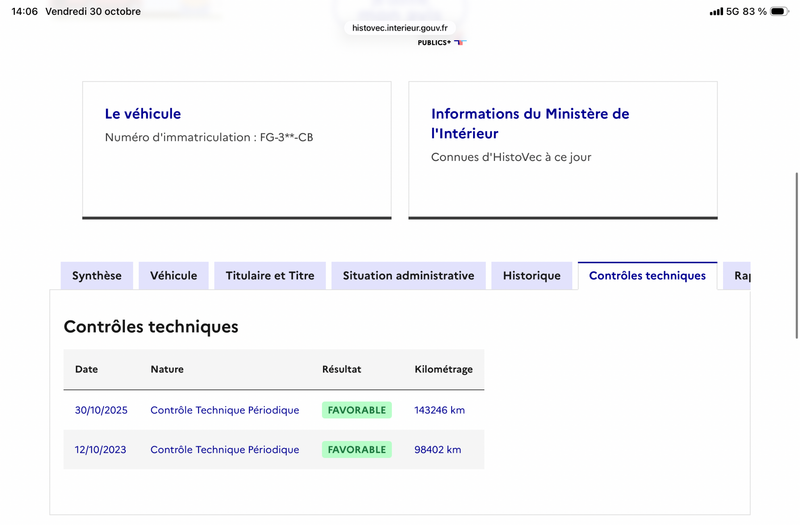Image resolution: width=800 pixels, height=525 pixels.
Task: Go to the Historique tab
Action: tap(532, 276)
